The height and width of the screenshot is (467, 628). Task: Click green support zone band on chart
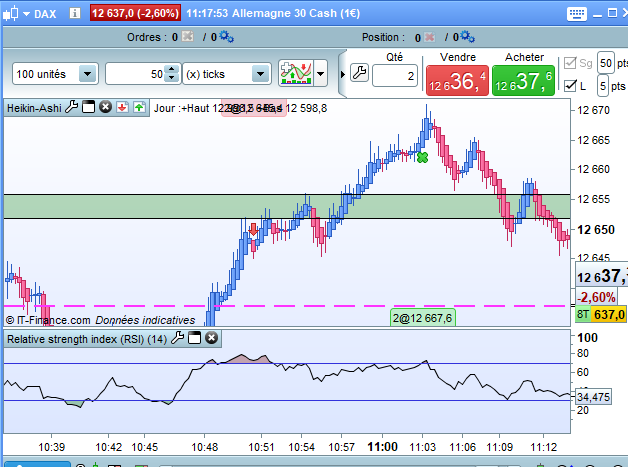[x=287, y=206]
